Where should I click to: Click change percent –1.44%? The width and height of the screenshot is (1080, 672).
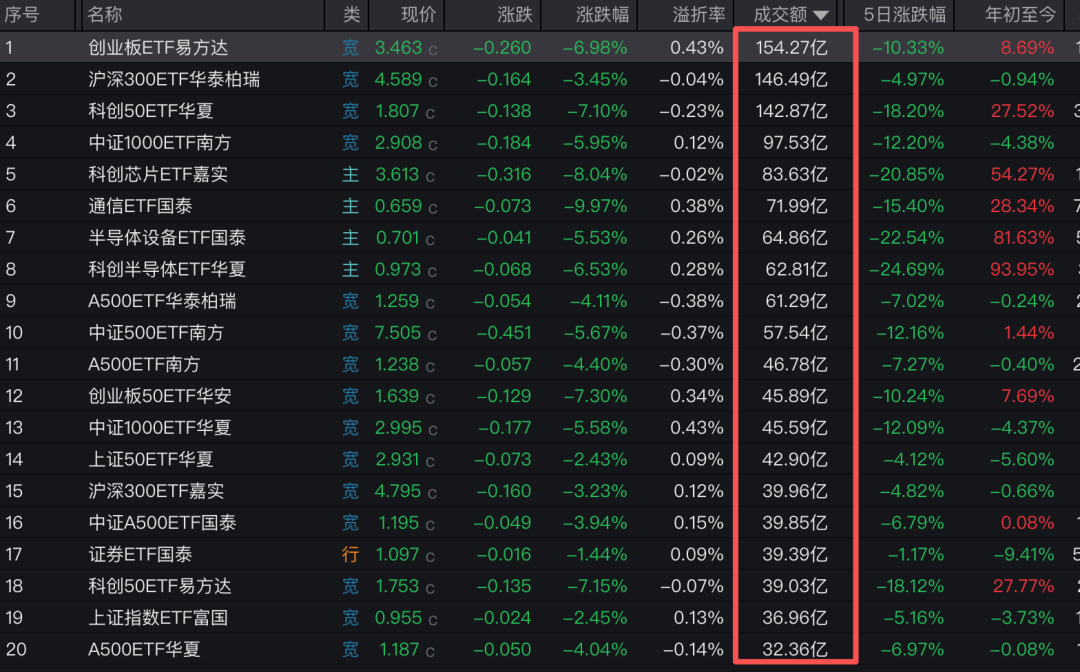[x=597, y=554]
